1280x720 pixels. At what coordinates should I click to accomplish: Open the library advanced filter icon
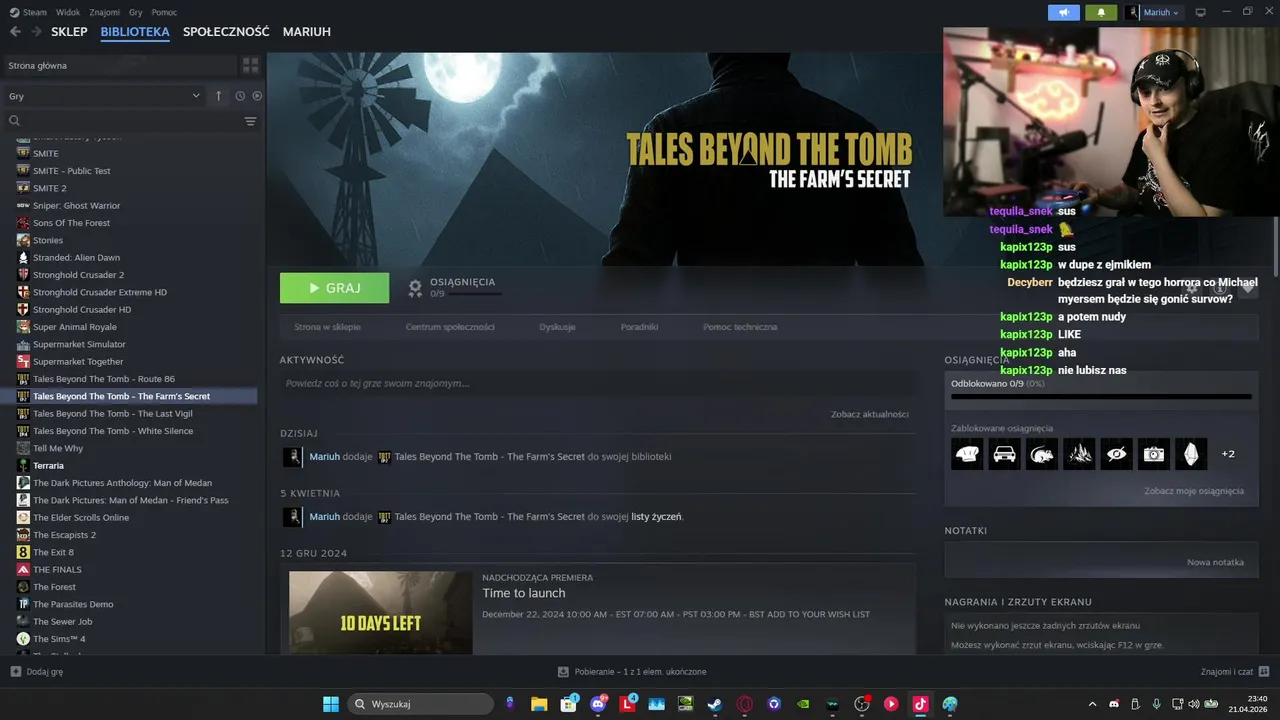pyautogui.click(x=250, y=121)
